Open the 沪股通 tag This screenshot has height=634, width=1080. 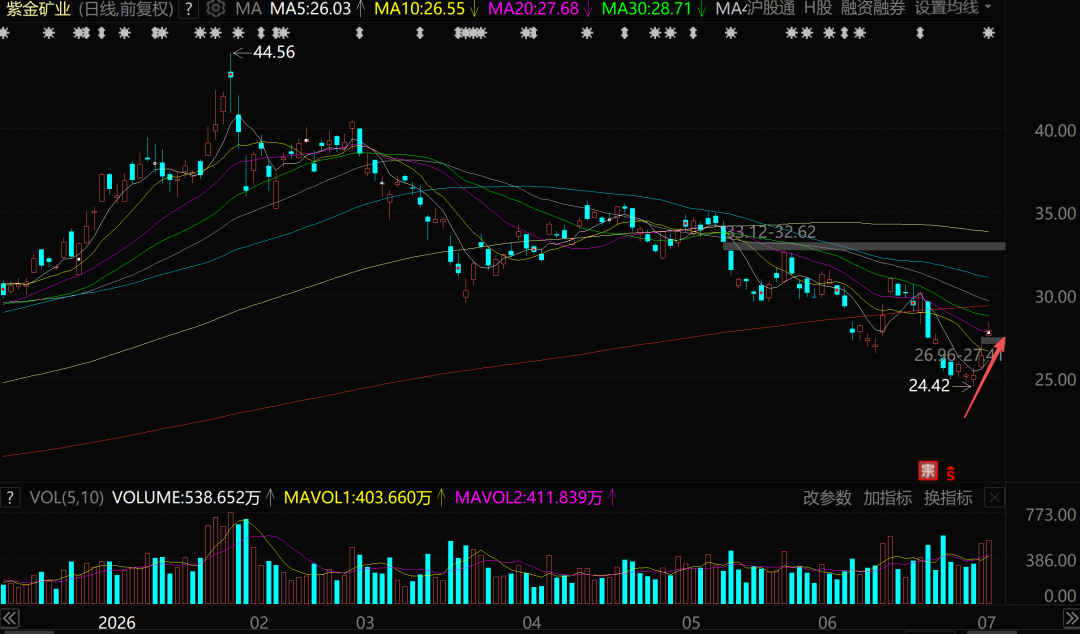click(771, 8)
